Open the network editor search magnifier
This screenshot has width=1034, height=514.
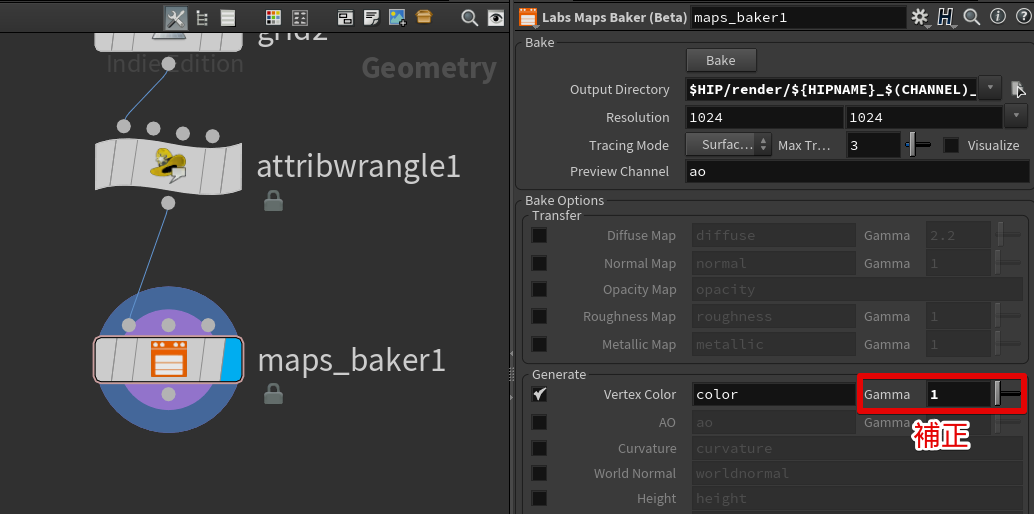pos(470,18)
